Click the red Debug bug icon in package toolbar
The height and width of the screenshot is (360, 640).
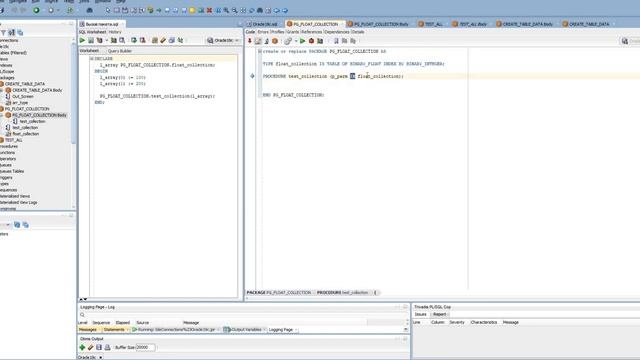tap(311, 41)
